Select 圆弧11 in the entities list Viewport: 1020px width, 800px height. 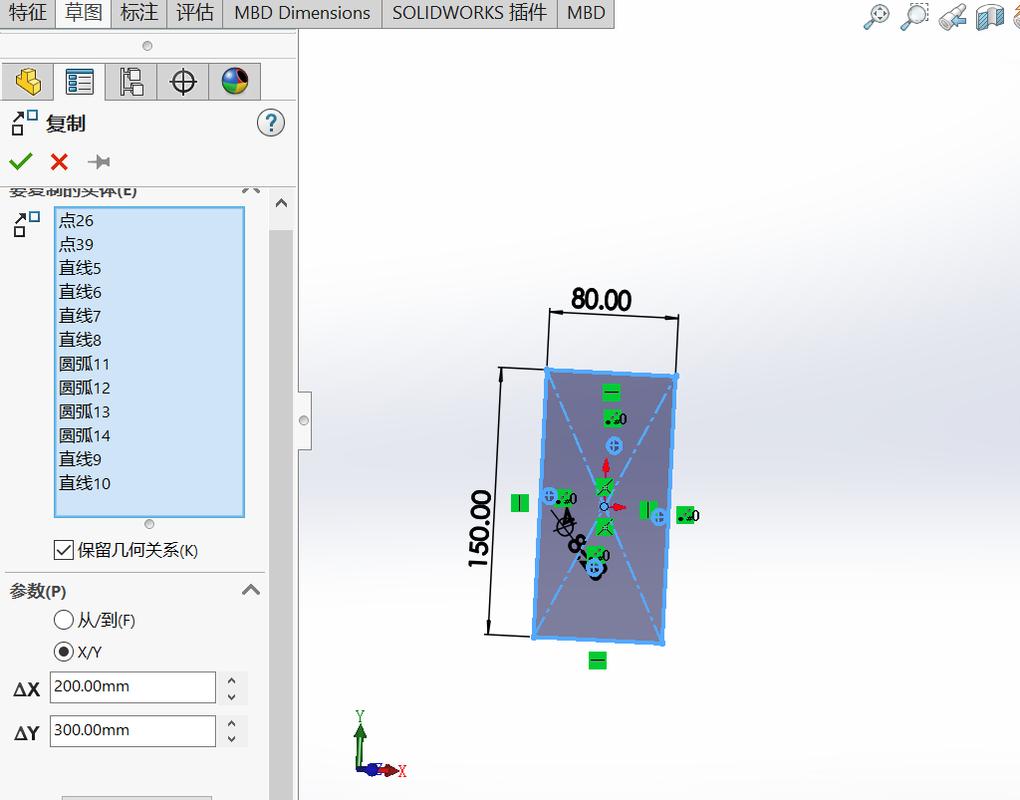(84, 363)
